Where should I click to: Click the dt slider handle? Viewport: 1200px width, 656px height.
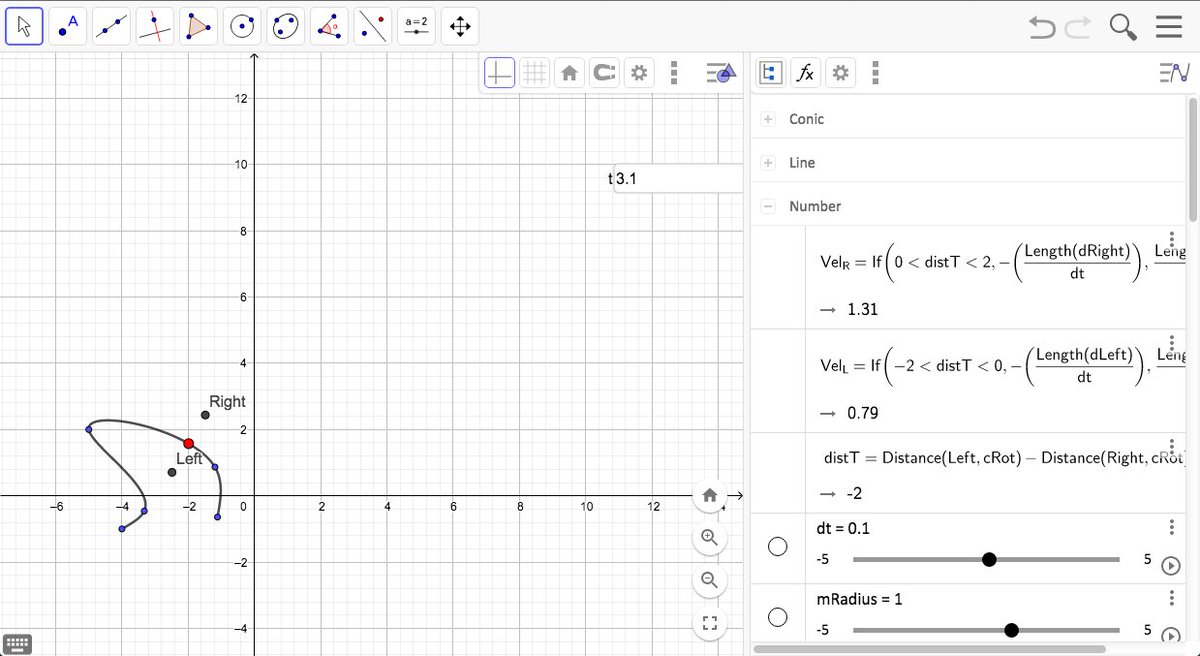coord(989,559)
